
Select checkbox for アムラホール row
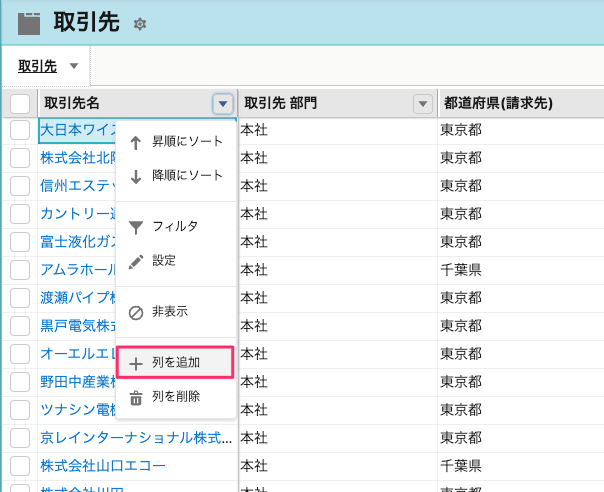tap(20, 270)
